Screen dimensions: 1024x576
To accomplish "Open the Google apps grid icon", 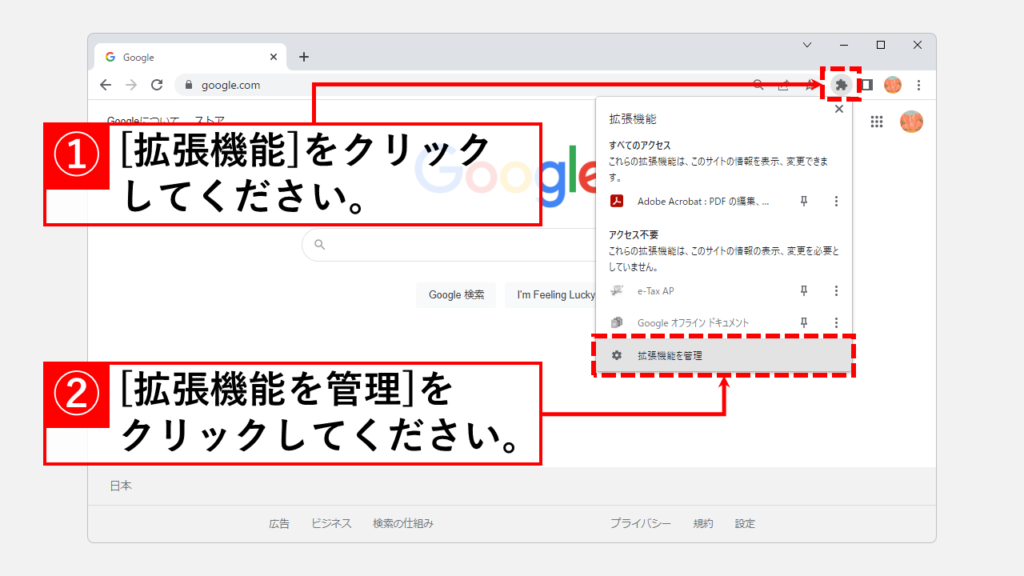I will tap(877, 122).
